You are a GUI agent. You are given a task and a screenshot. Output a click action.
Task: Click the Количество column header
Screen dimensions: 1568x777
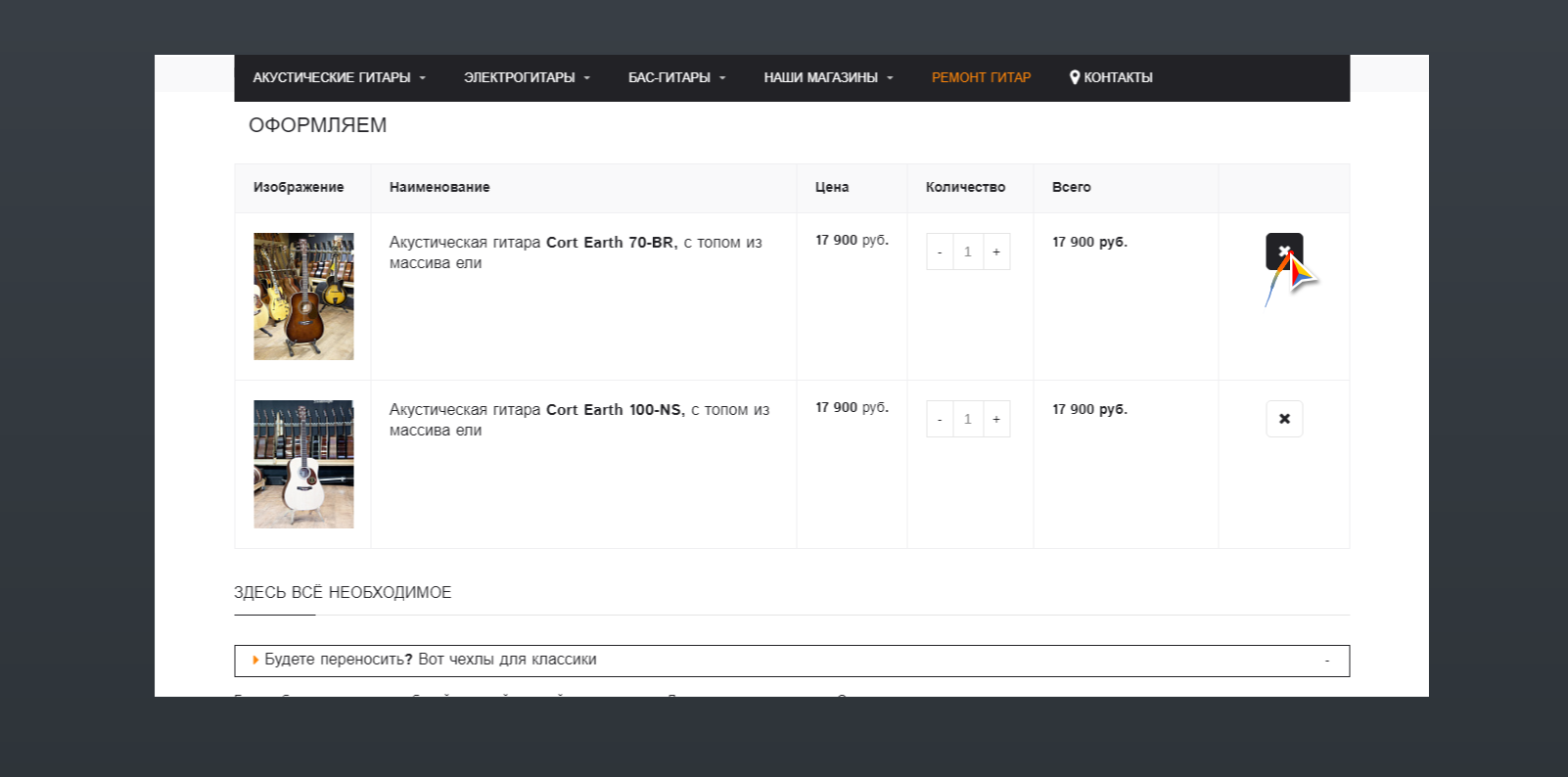pyautogui.click(x=965, y=187)
